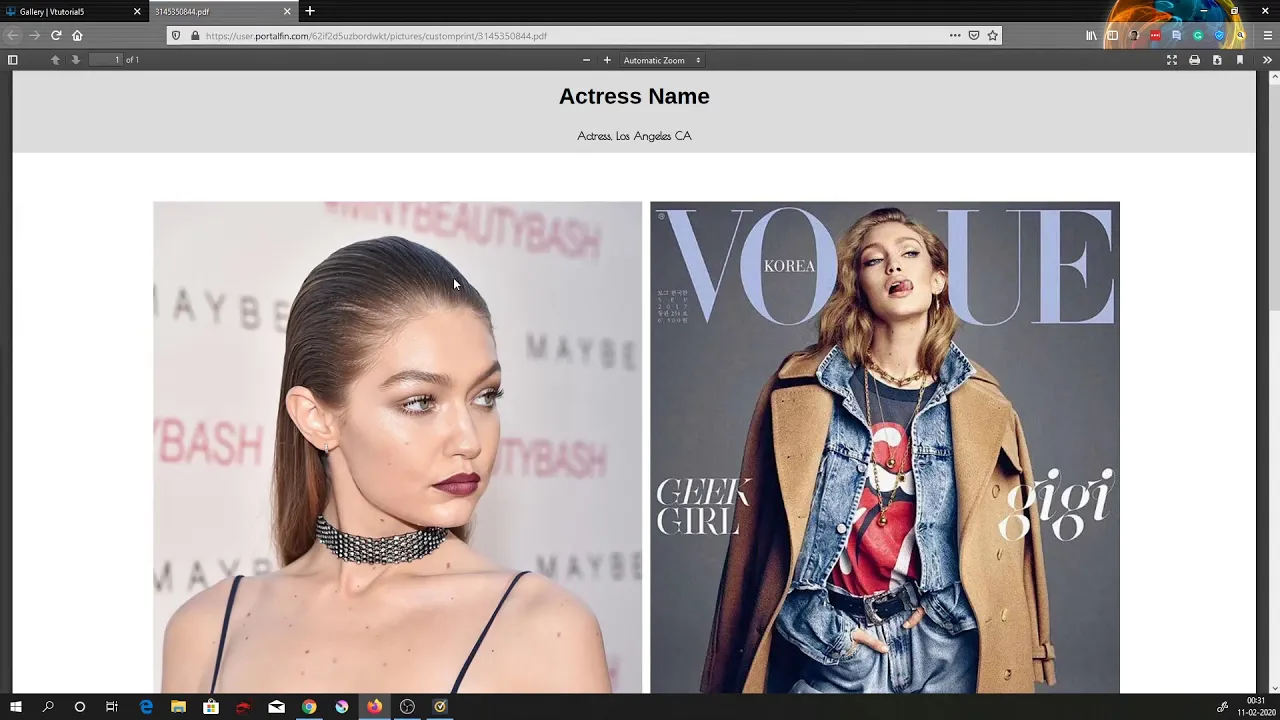Toggle Firefox sidebars button
The height and width of the screenshot is (720, 1280).
pos(1112,35)
